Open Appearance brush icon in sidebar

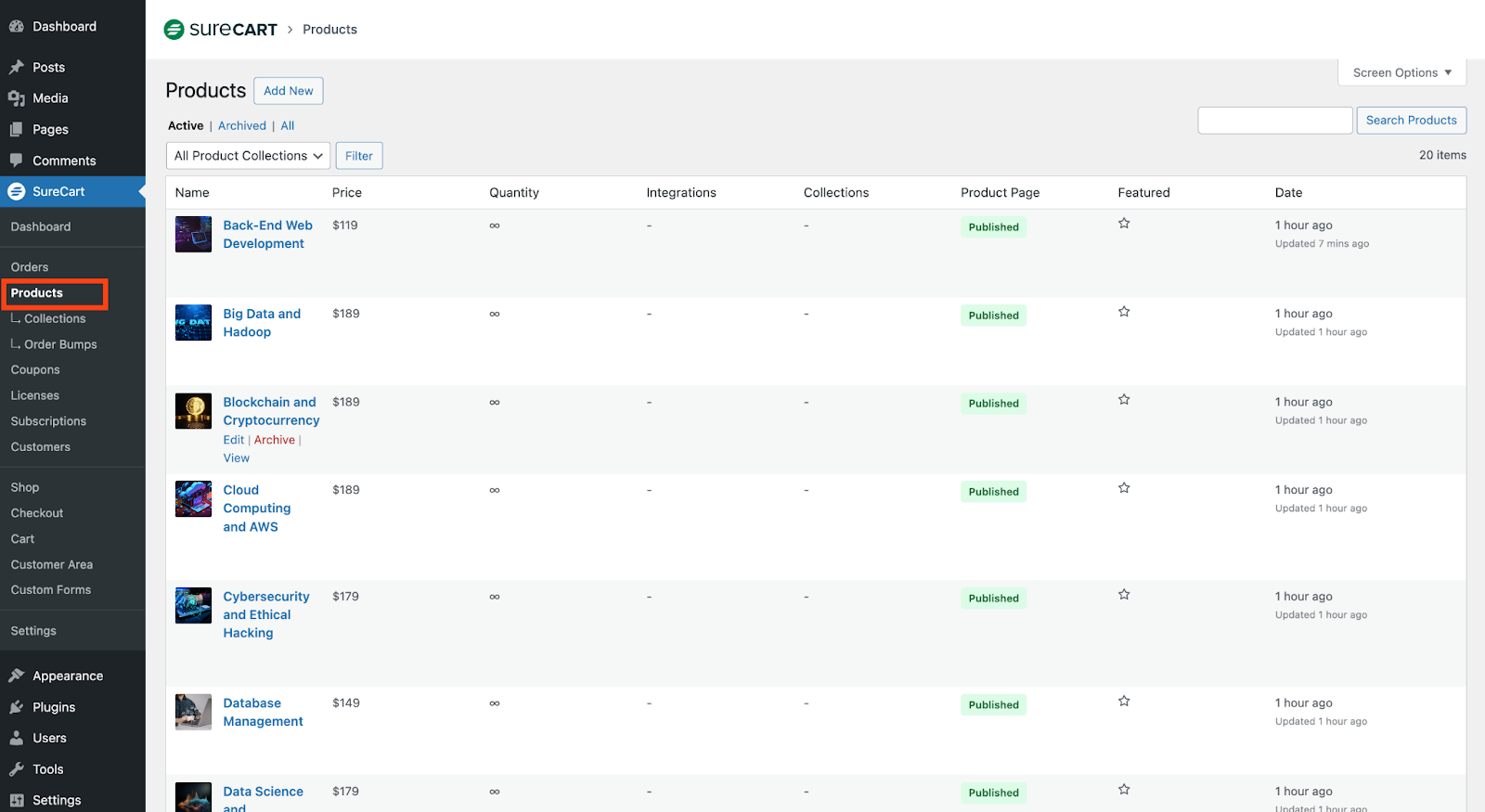16,676
